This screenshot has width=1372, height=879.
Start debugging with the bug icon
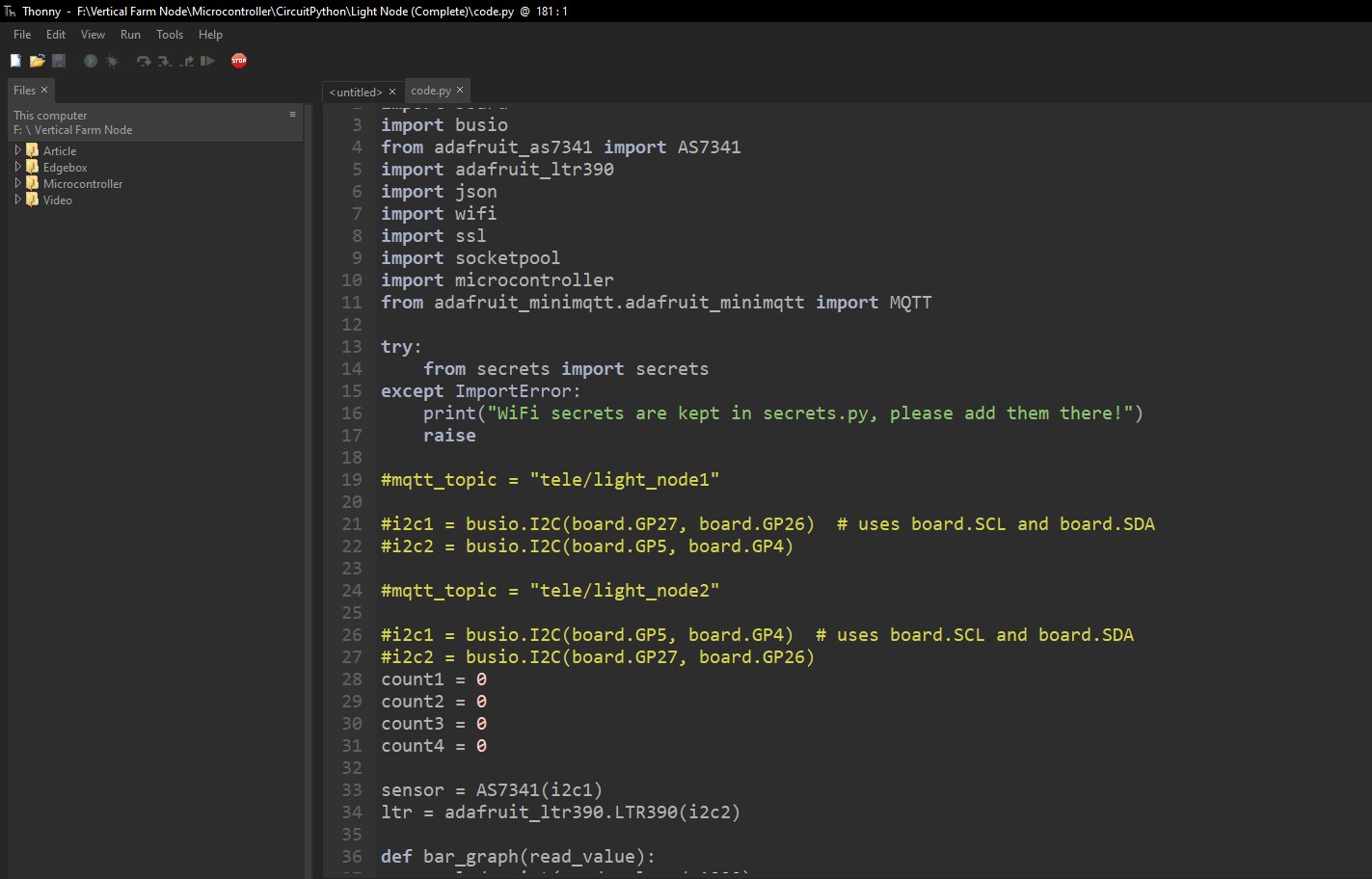point(112,61)
